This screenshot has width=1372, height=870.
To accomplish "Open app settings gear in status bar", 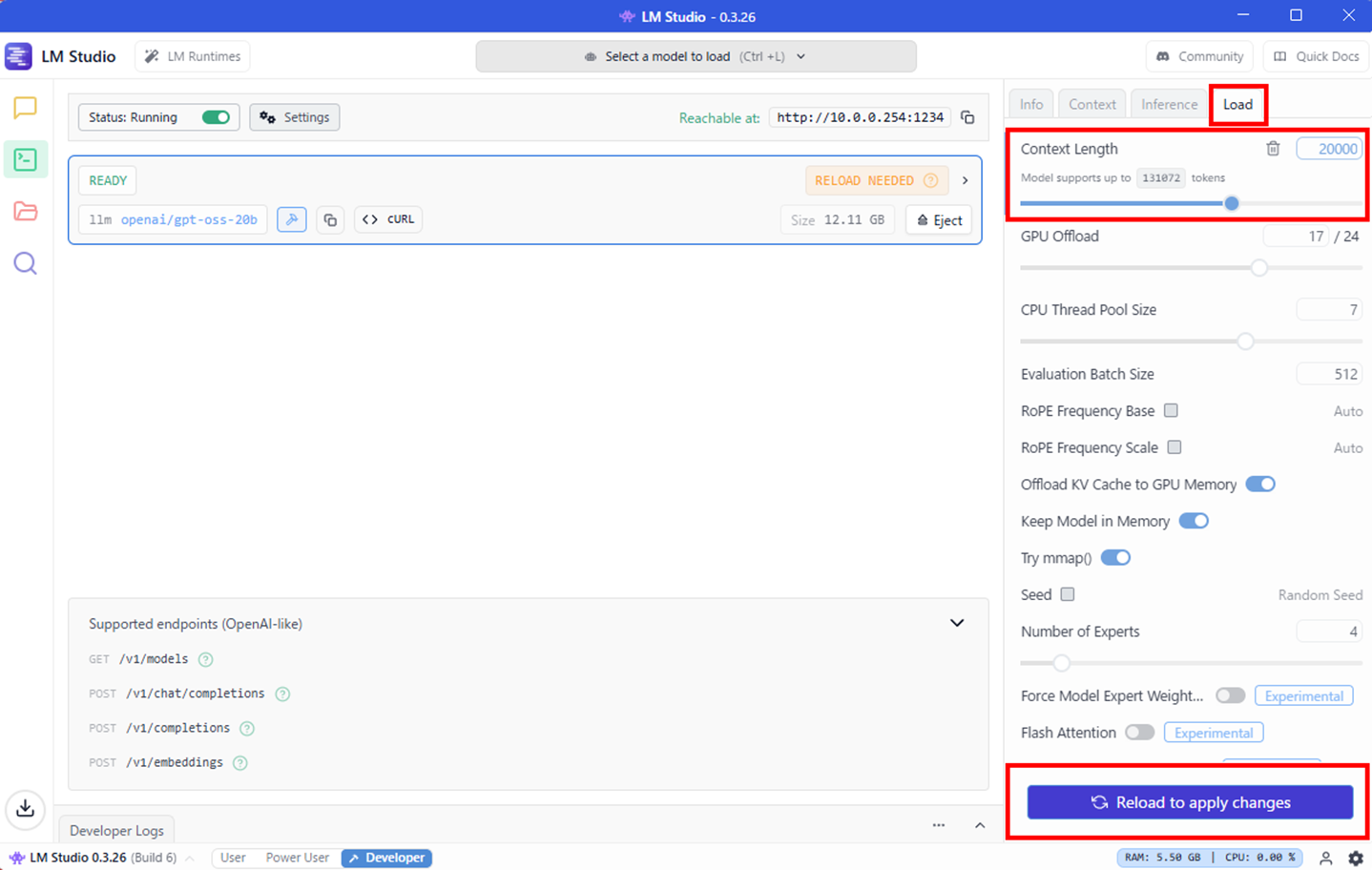I will coord(1355,858).
